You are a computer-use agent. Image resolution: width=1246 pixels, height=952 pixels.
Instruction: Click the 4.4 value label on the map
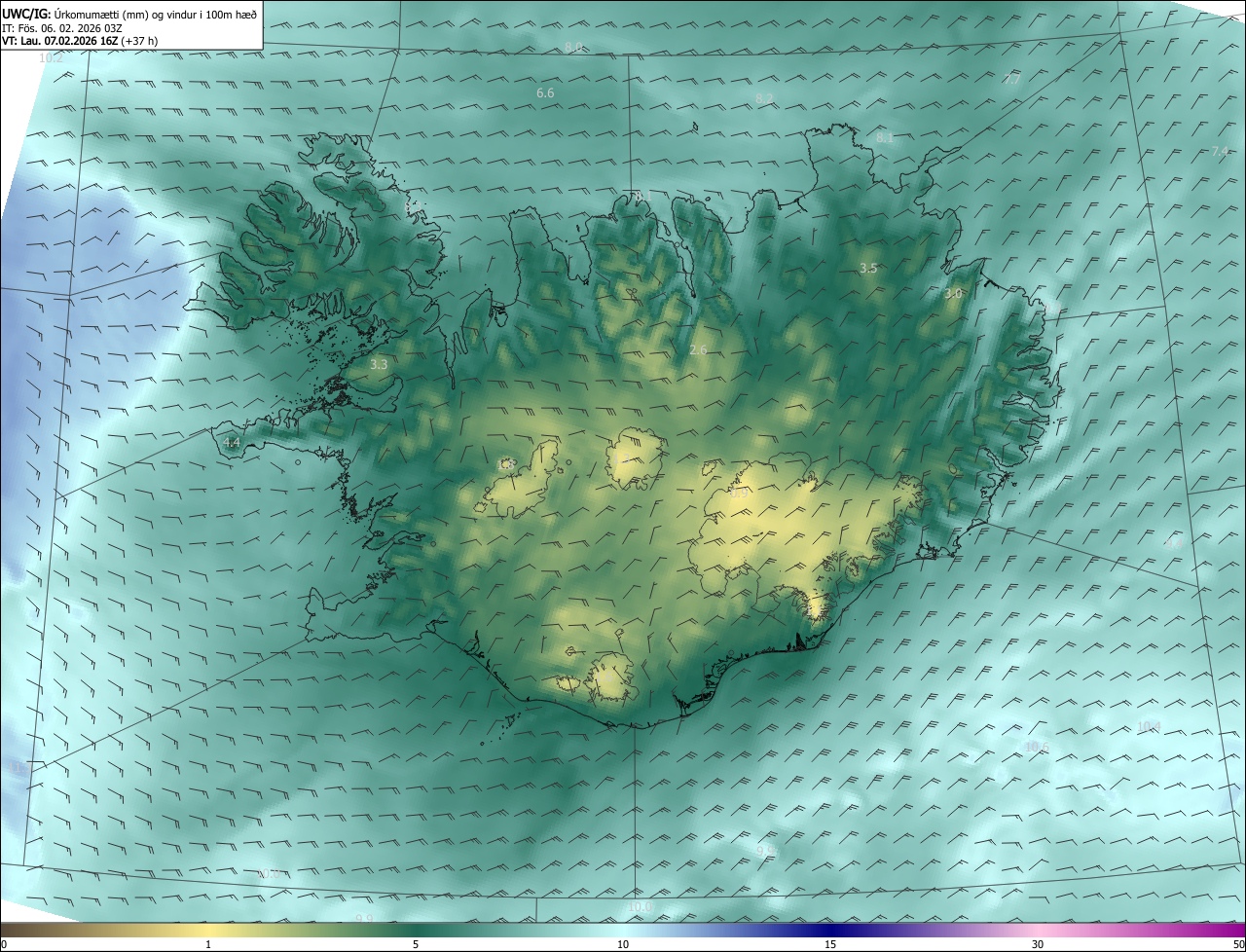[x=232, y=442]
